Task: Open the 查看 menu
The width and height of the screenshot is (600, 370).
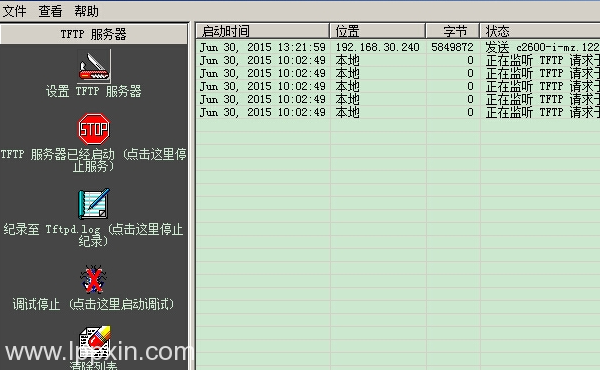Action: pos(51,11)
